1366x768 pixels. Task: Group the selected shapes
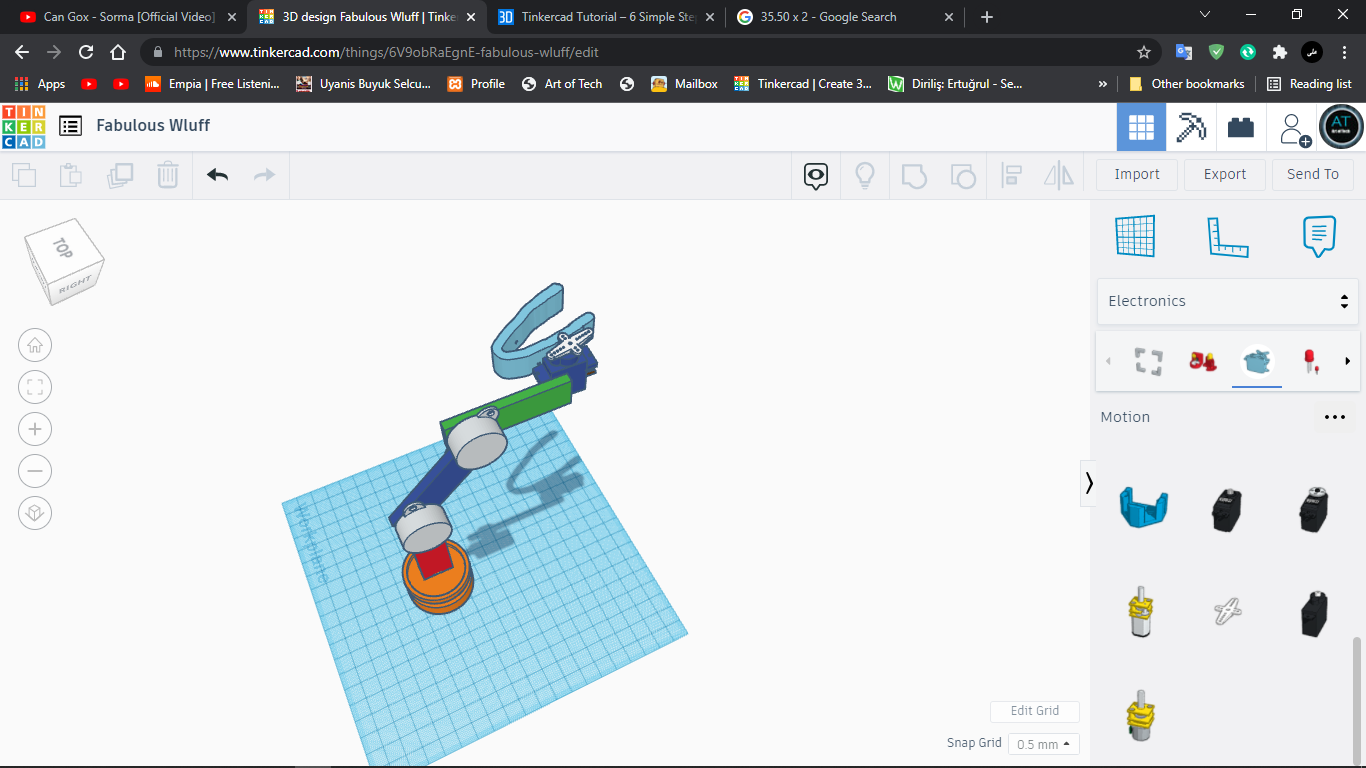coord(913,175)
